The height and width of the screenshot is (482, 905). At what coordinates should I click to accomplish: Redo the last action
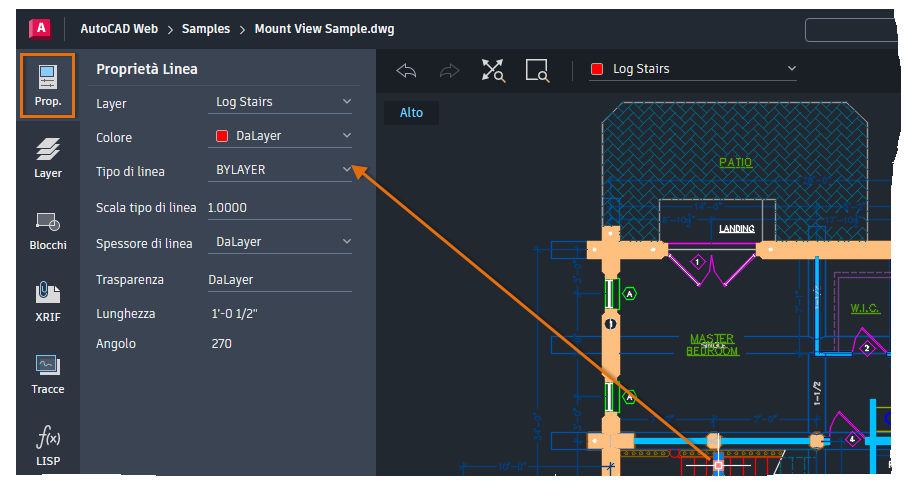point(449,70)
